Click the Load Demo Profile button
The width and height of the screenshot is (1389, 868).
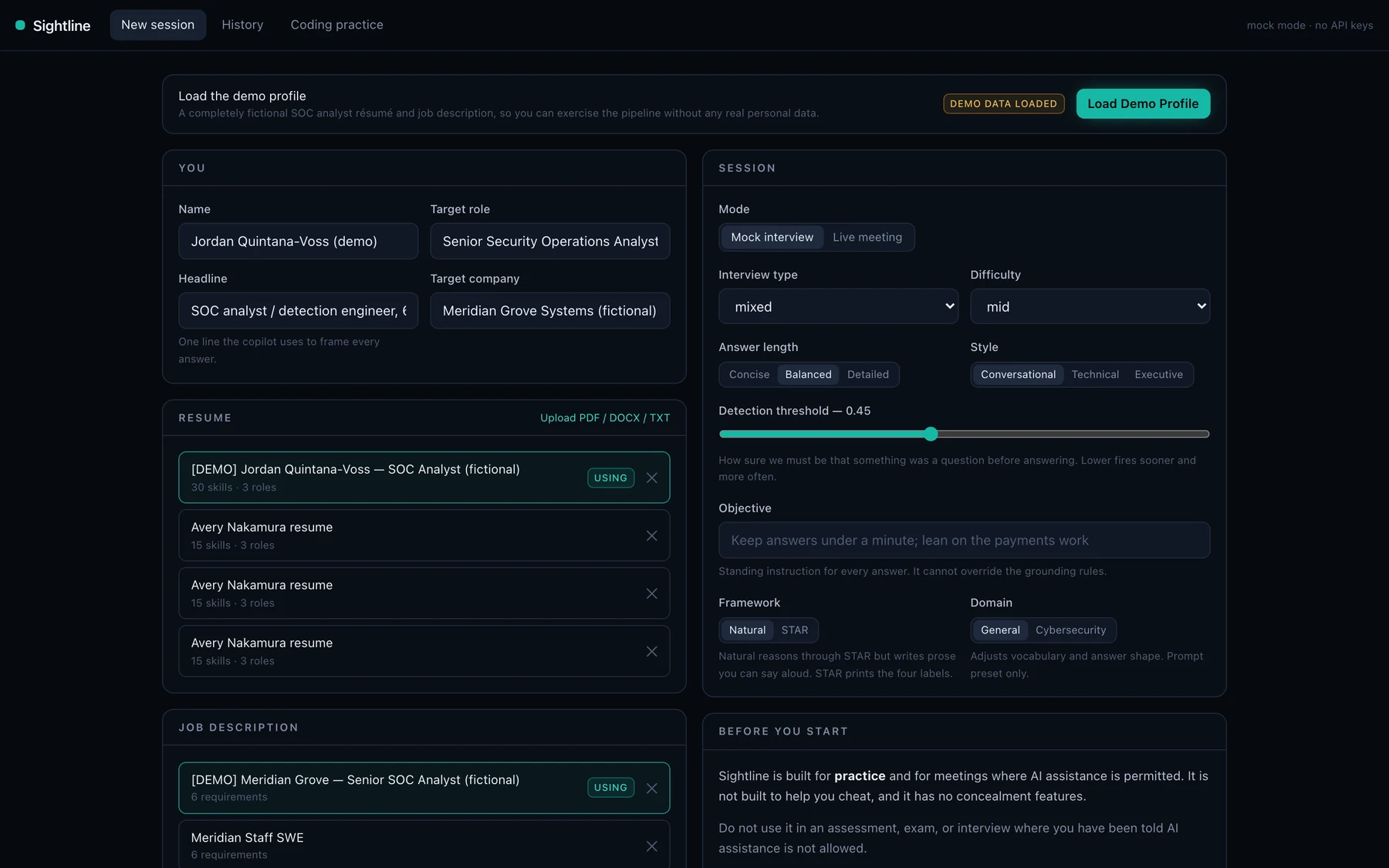(x=1143, y=103)
